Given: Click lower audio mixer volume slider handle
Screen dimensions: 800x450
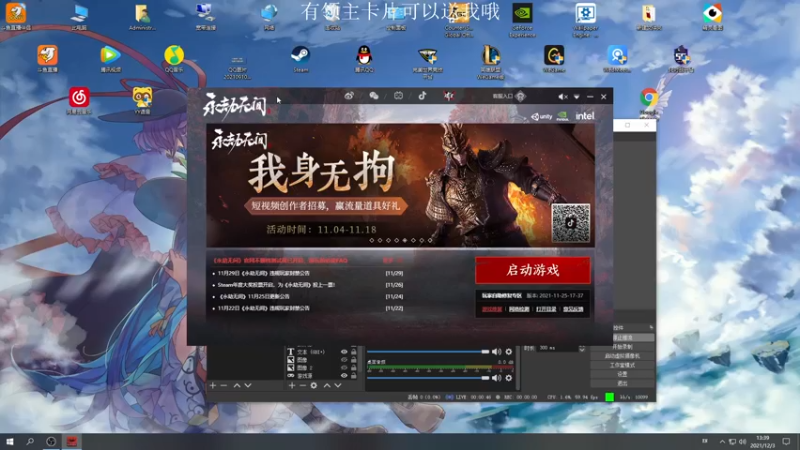Looking at the screenshot, I should point(485,378).
